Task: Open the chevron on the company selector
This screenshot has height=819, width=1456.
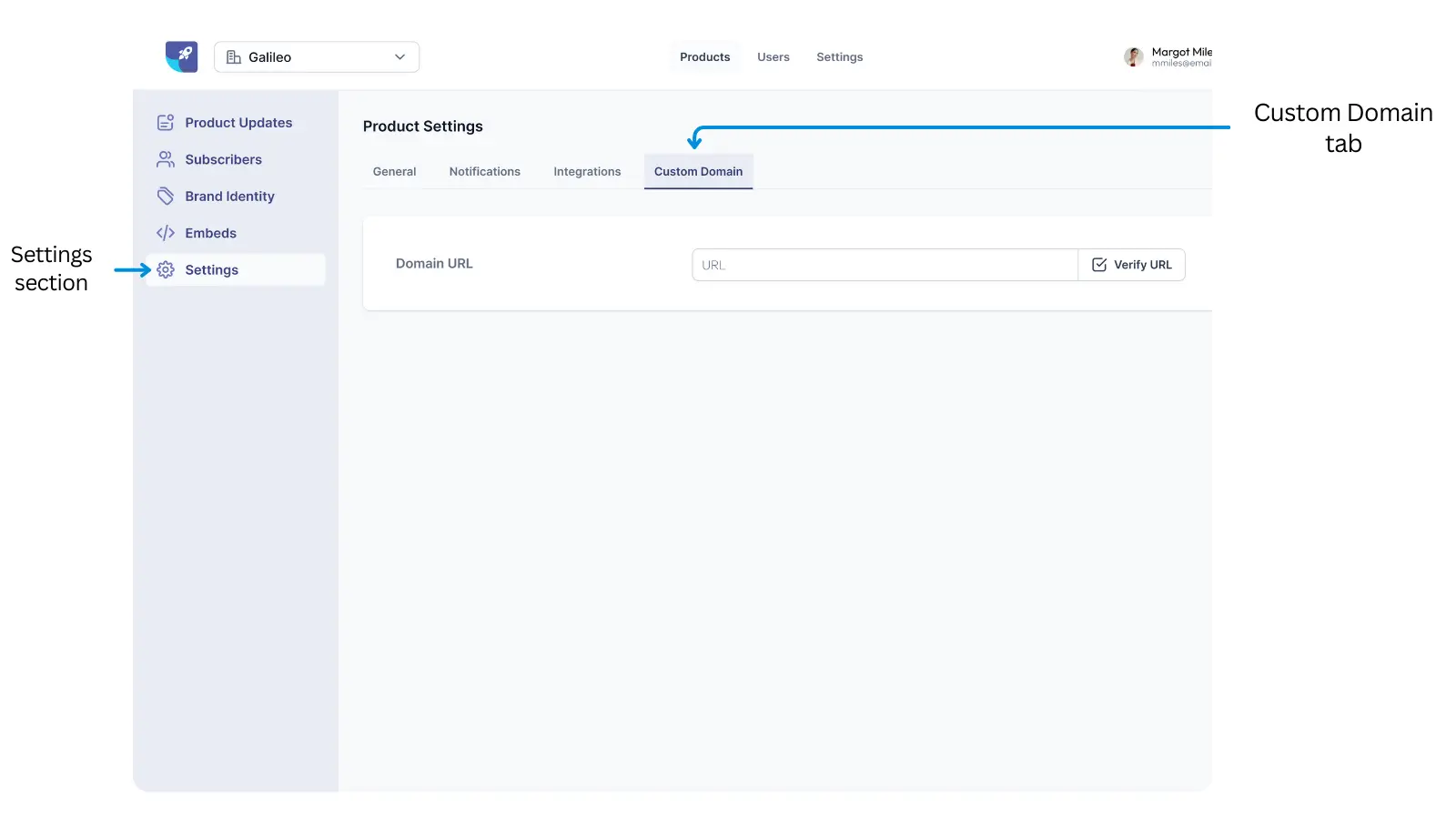Action: (x=399, y=56)
